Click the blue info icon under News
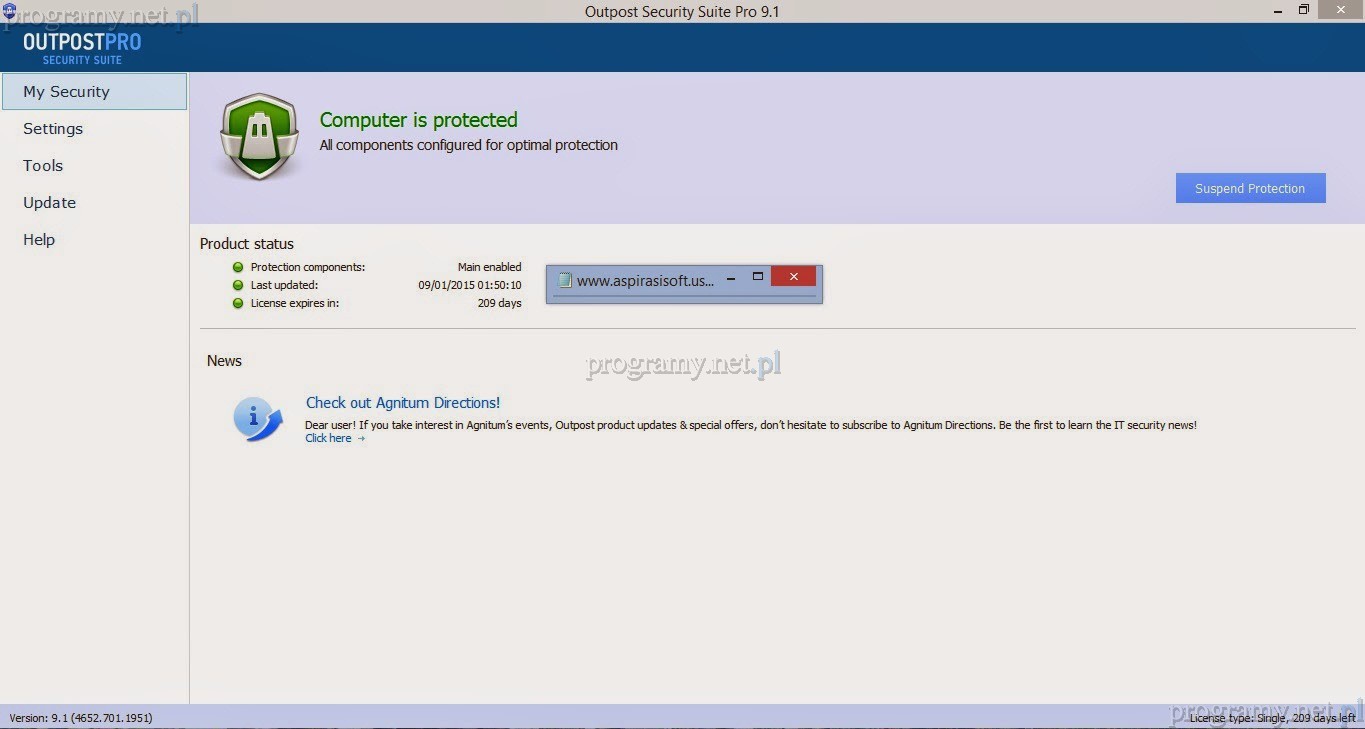Viewport: 1365px width, 729px height. click(x=258, y=419)
